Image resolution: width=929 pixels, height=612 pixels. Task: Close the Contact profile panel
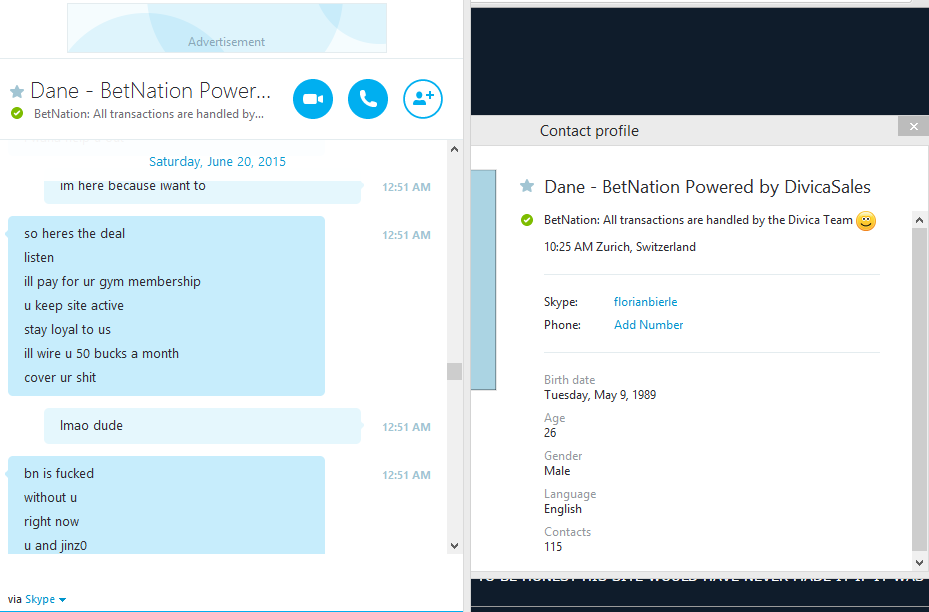[913, 126]
